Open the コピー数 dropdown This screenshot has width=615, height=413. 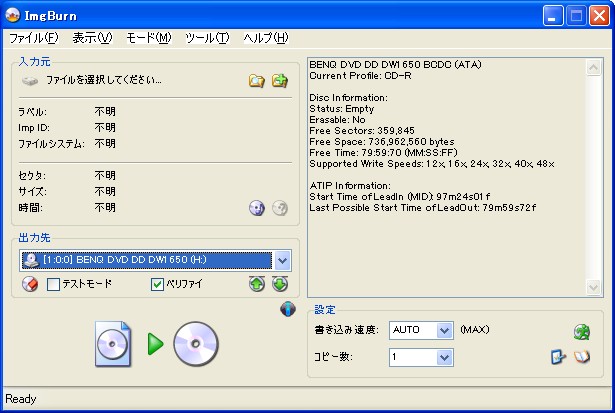pos(444,357)
